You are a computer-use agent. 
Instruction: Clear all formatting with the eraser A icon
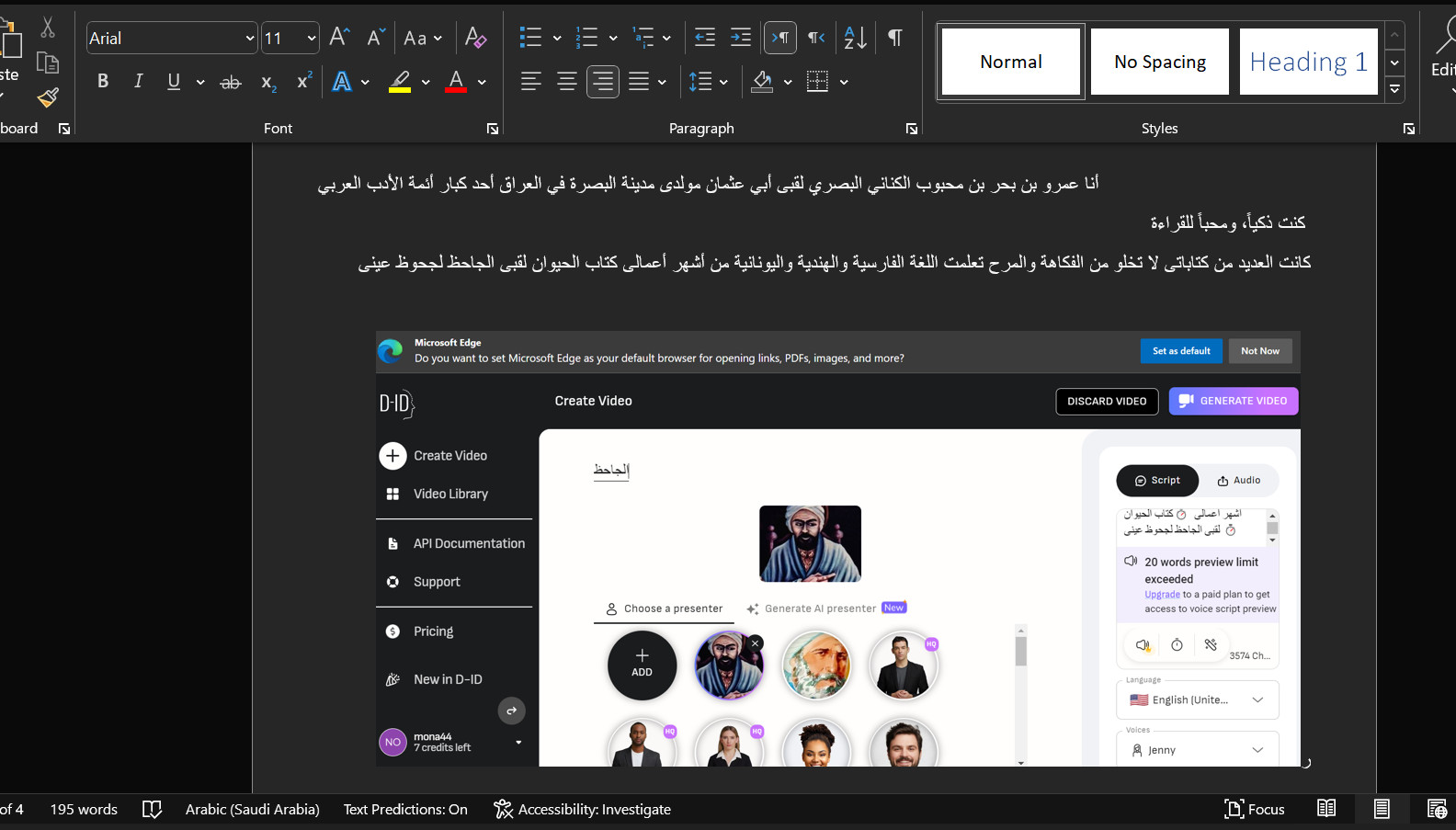[475, 38]
